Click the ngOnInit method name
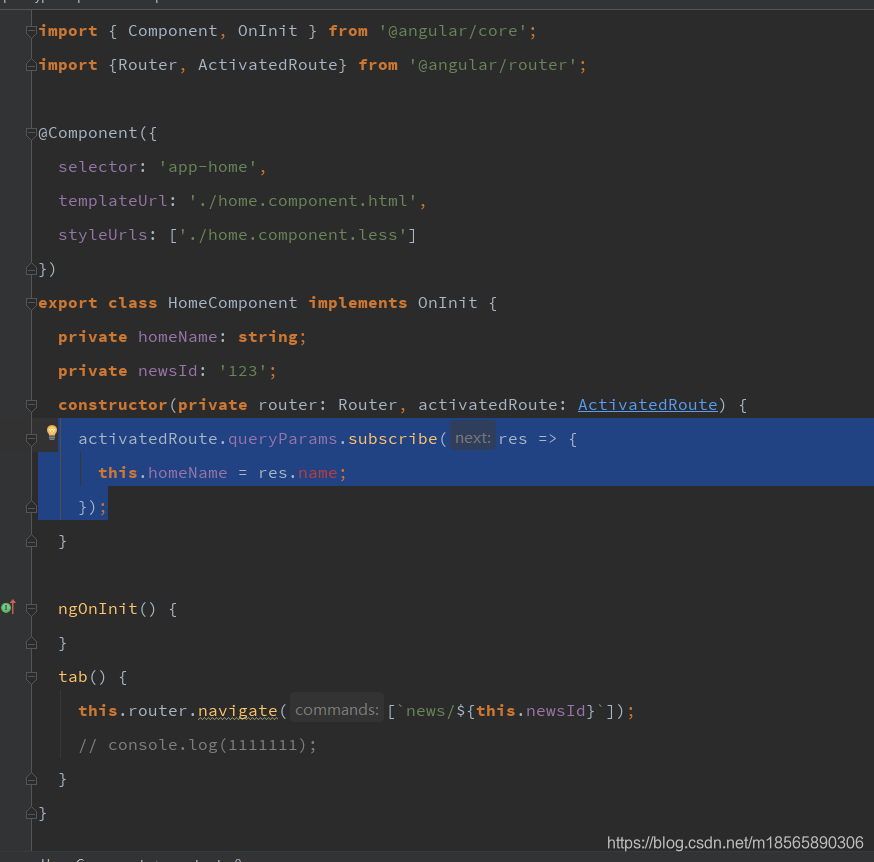This screenshot has height=862, width=874. [98, 609]
